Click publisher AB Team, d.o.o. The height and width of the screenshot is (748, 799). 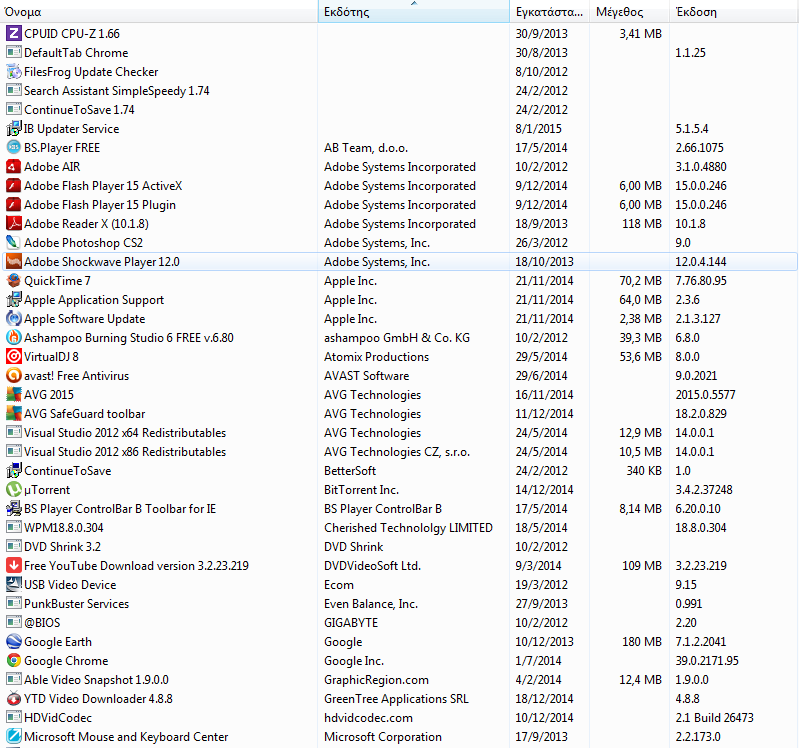[x=366, y=148]
